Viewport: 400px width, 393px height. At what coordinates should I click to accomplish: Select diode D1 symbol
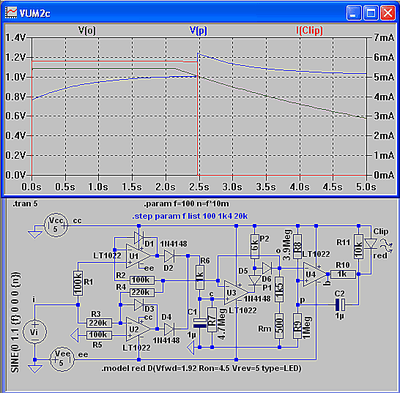[x=139, y=238]
